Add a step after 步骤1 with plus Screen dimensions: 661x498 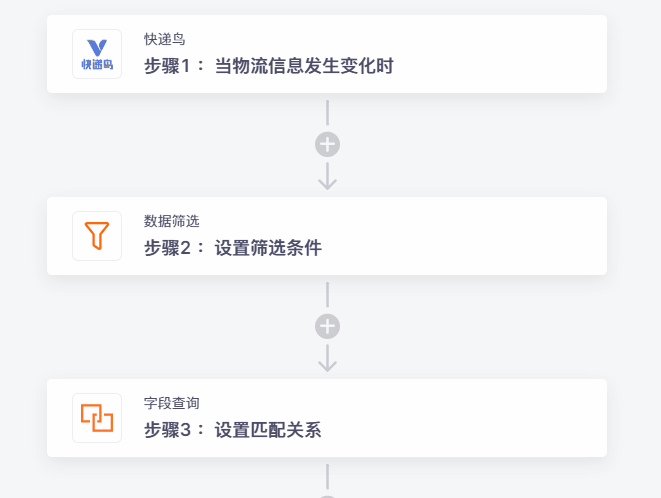(x=328, y=145)
